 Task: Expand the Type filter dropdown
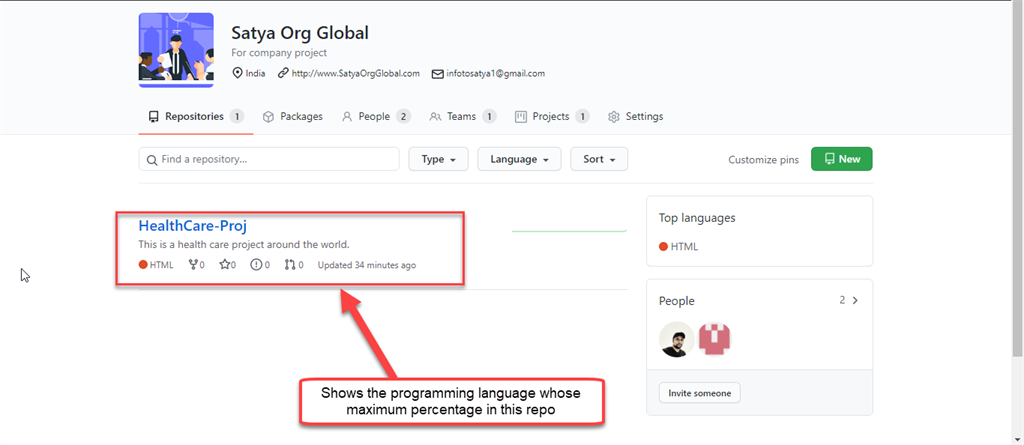point(438,159)
